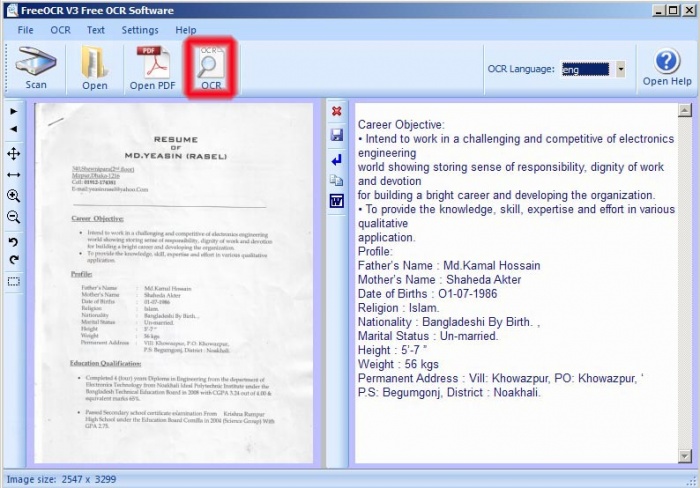Open the OCR menu

pos(60,30)
